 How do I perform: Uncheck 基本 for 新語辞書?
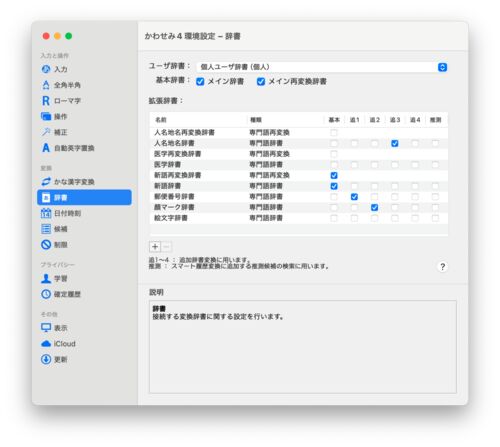point(334,186)
